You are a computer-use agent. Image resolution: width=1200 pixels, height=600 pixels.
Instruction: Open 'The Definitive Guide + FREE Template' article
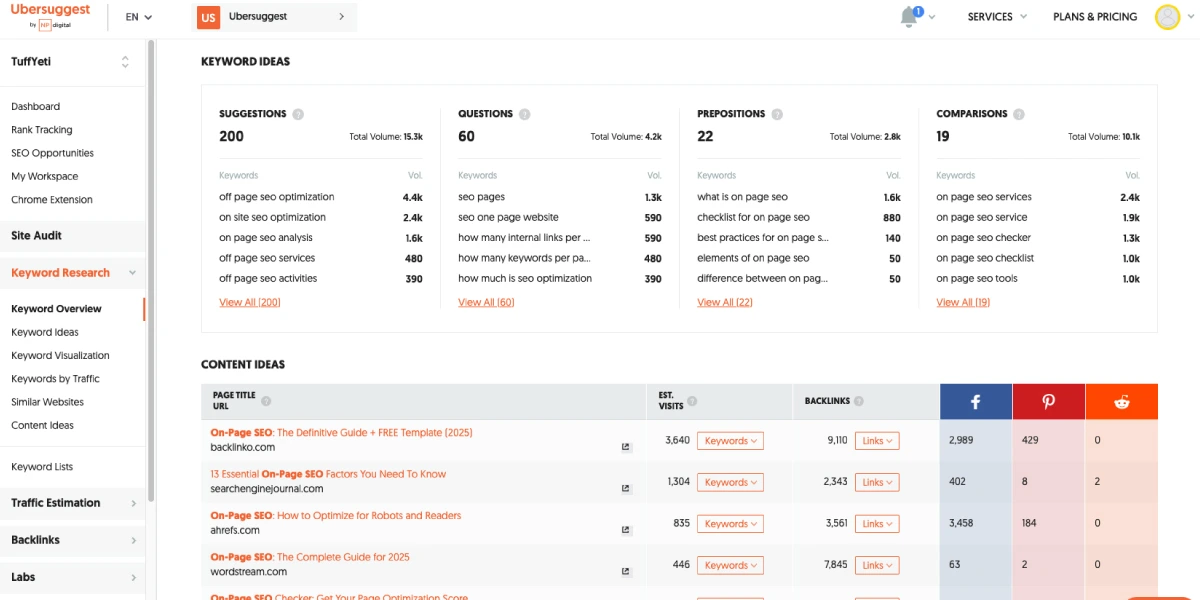coord(341,433)
